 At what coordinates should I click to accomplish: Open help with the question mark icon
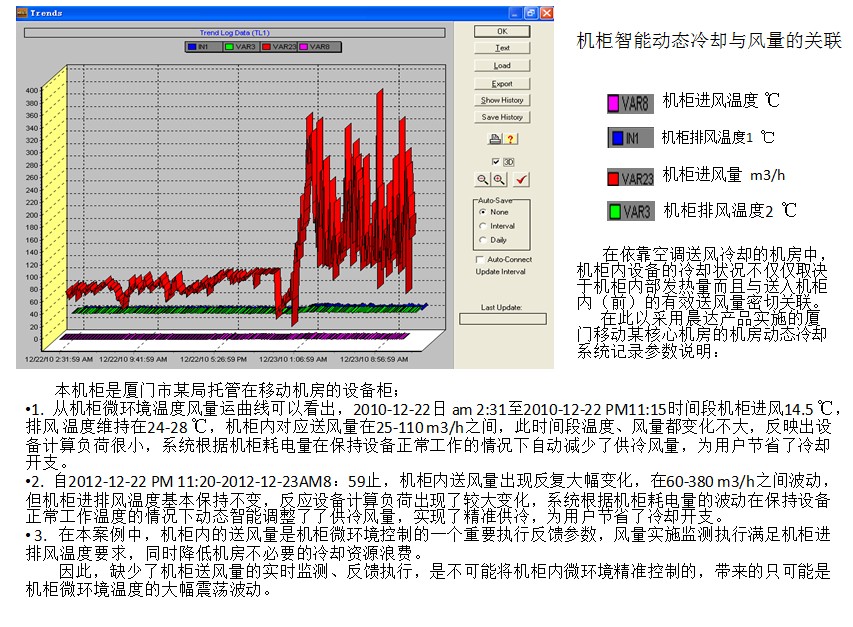[x=510, y=139]
